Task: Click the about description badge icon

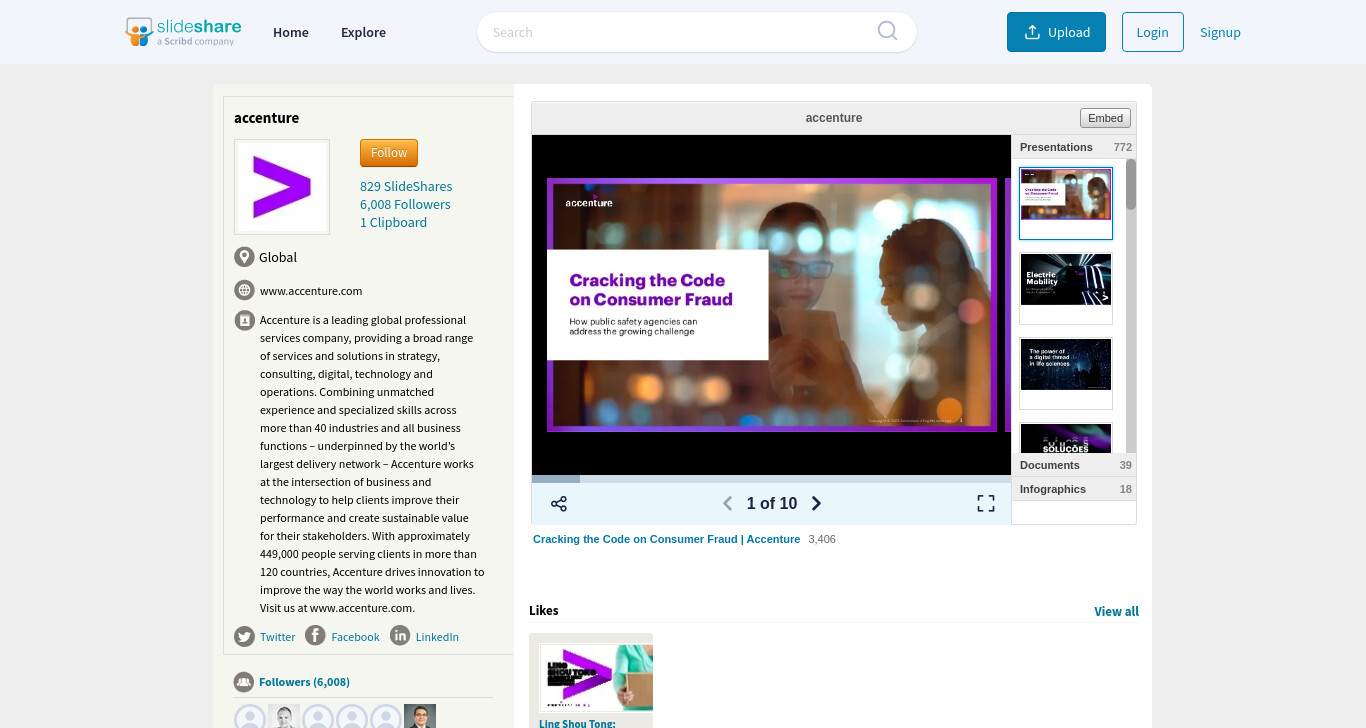Action: [x=244, y=320]
